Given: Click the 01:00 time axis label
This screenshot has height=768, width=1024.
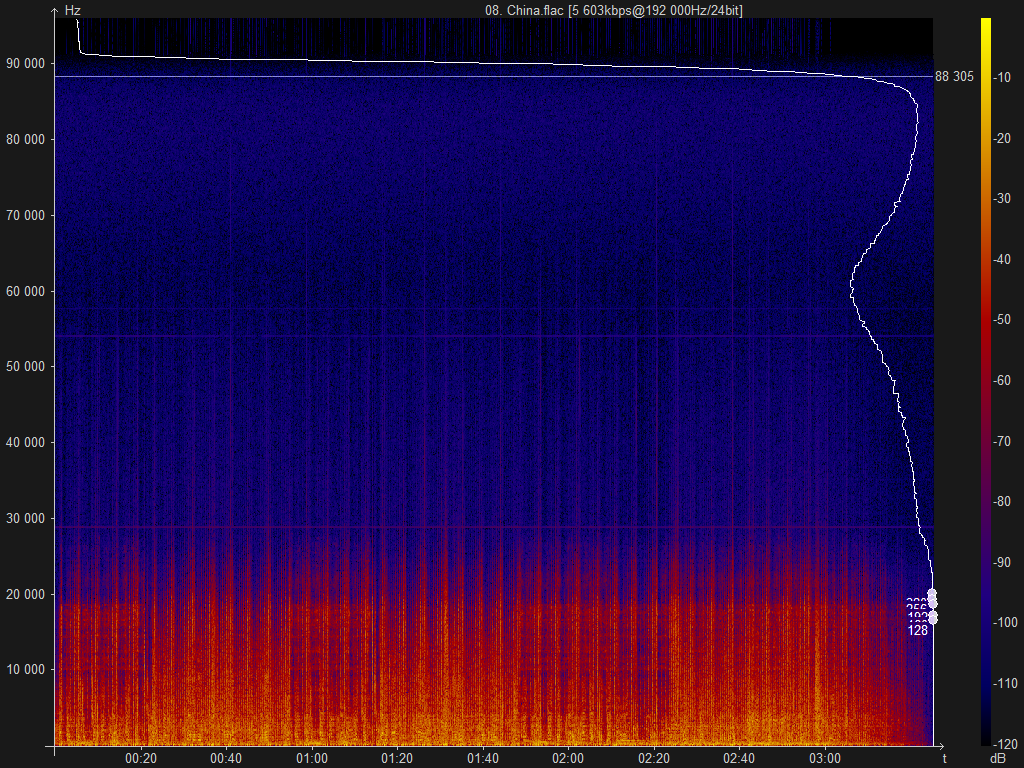Looking at the screenshot, I should (x=312, y=758).
